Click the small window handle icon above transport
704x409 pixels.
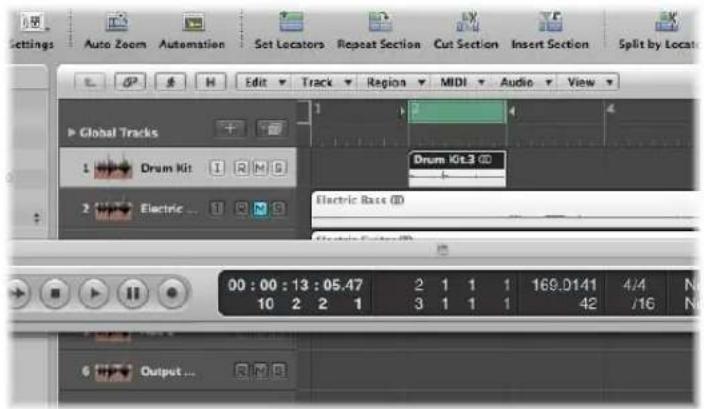coord(442,250)
